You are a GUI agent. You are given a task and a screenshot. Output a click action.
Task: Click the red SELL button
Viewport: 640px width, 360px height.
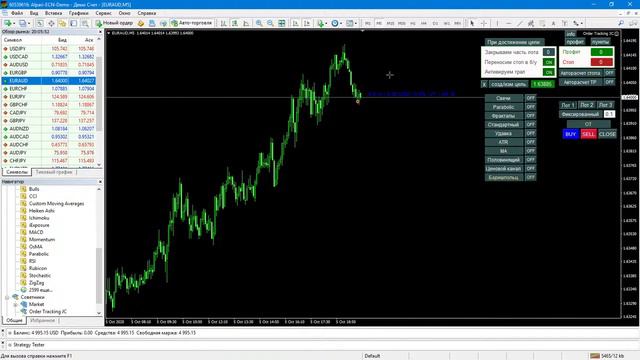click(x=588, y=134)
